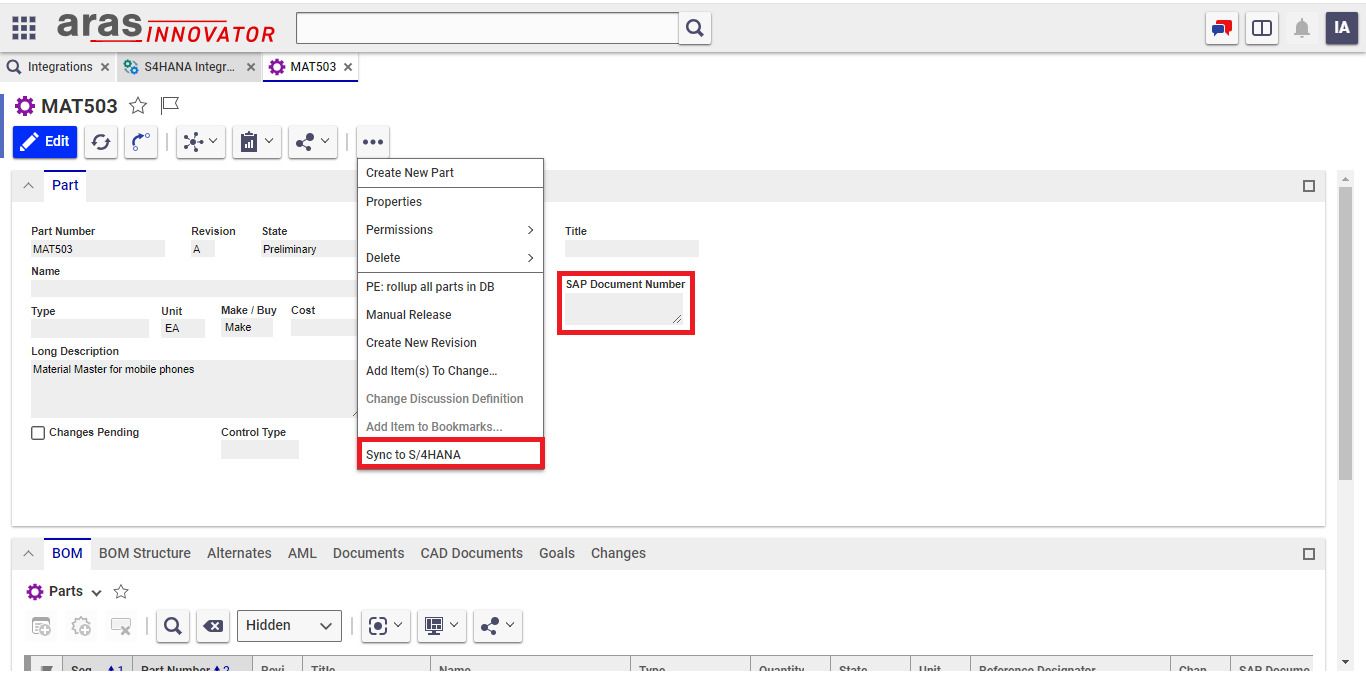The height and width of the screenshot is (682, 1366).
Task: Maximize the BOM relationships panel
Action: pos(1309,554)
